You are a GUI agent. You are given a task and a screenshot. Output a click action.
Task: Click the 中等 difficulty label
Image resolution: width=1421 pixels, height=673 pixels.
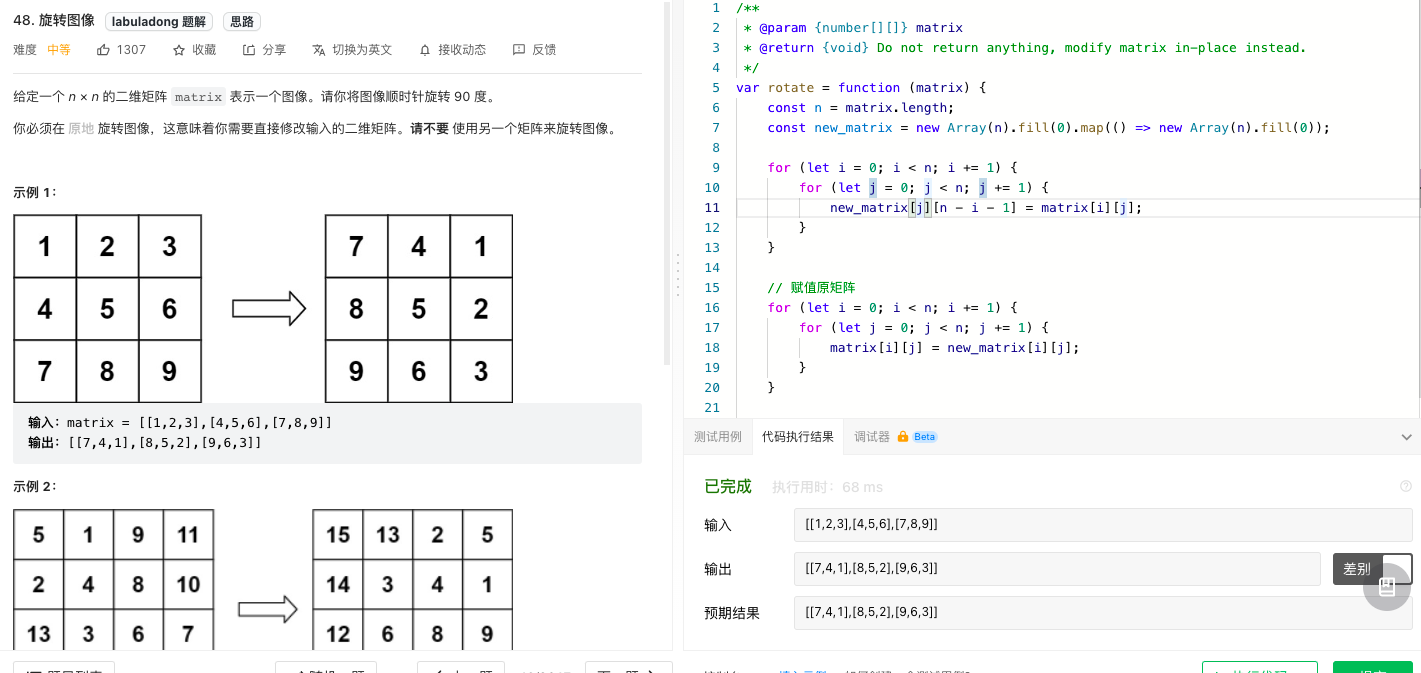click(x=58, y=50)
